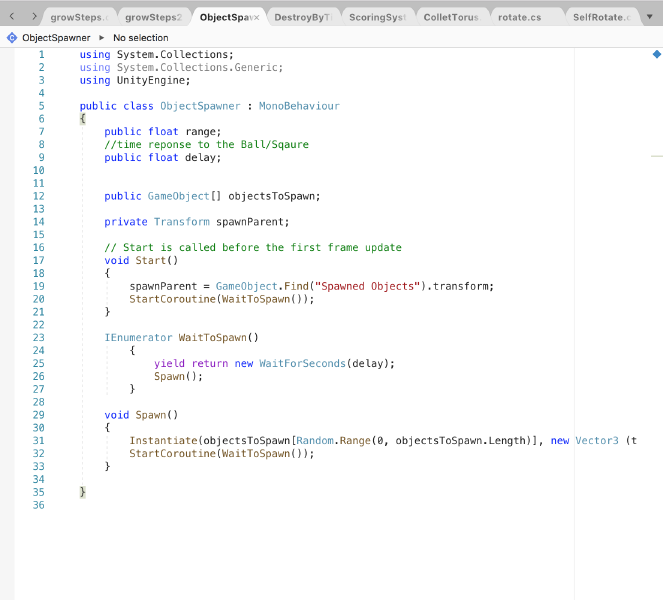Screen dimensions: 663x600
Task: Click on 'range;' variable on line 7
Action: pos(203,132)
